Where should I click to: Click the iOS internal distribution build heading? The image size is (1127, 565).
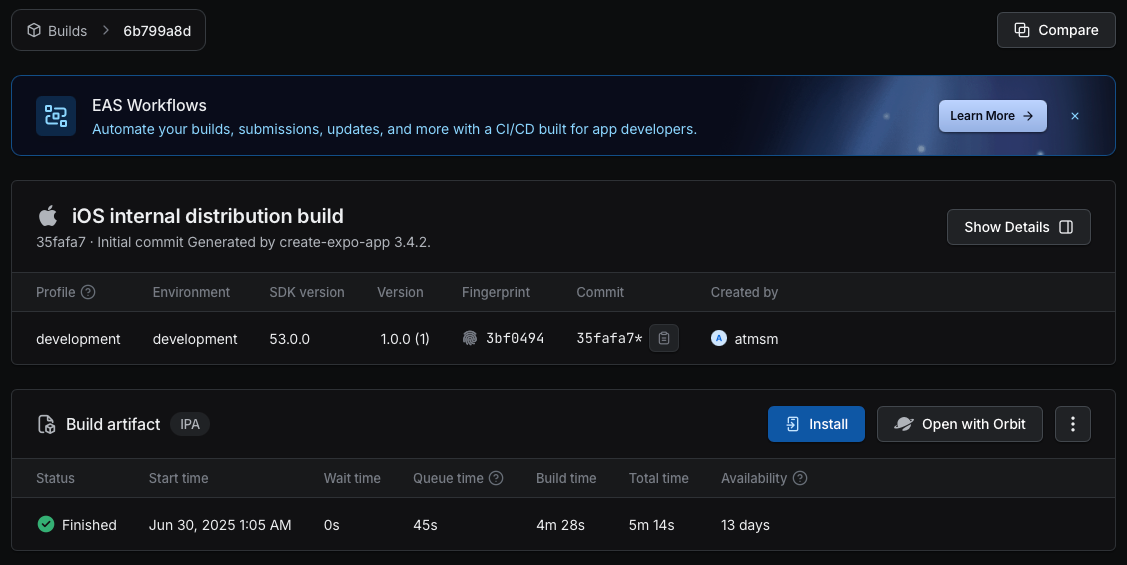point(208,216)
